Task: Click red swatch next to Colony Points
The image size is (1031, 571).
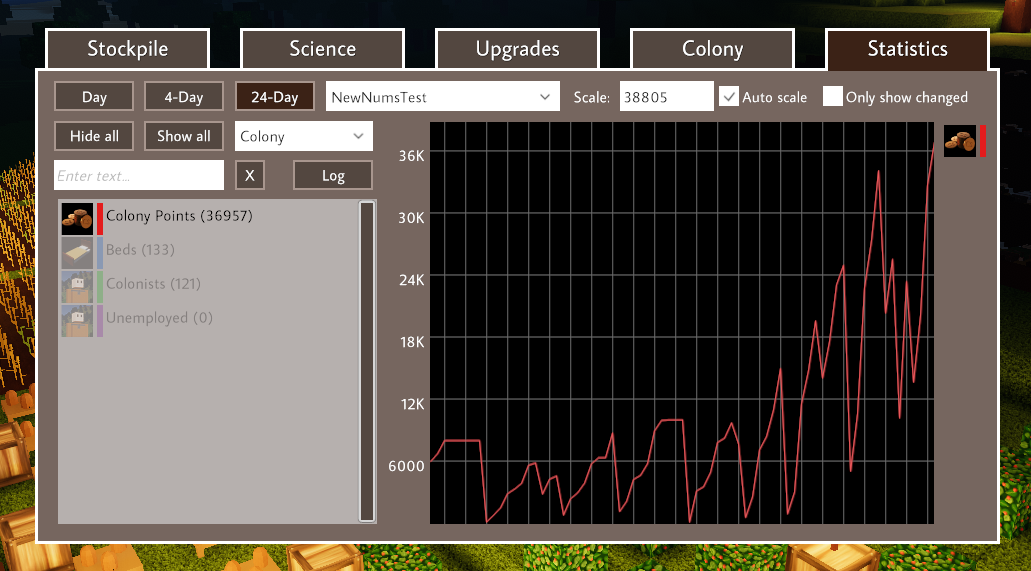Action: (100, 218)
